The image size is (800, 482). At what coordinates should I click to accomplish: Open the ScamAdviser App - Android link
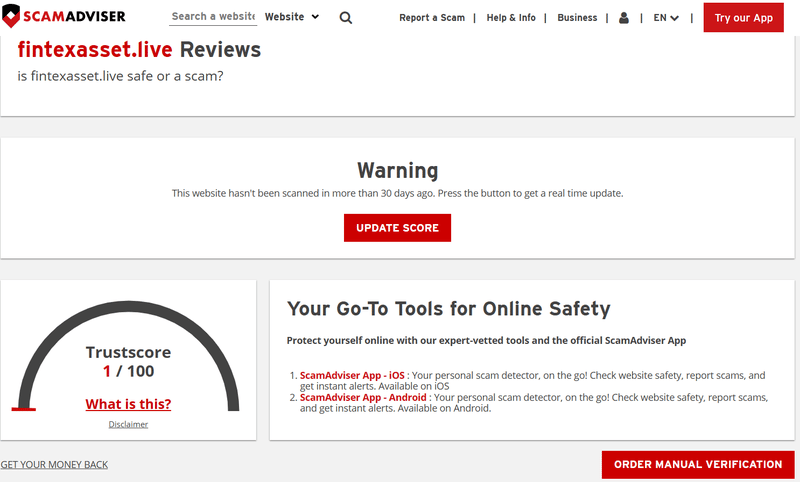363,397
